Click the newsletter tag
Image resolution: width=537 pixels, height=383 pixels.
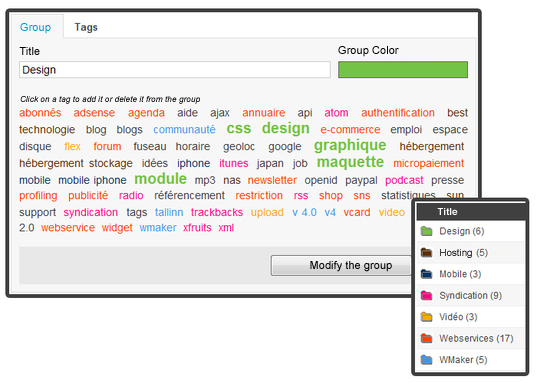click(x=272, y=180)
